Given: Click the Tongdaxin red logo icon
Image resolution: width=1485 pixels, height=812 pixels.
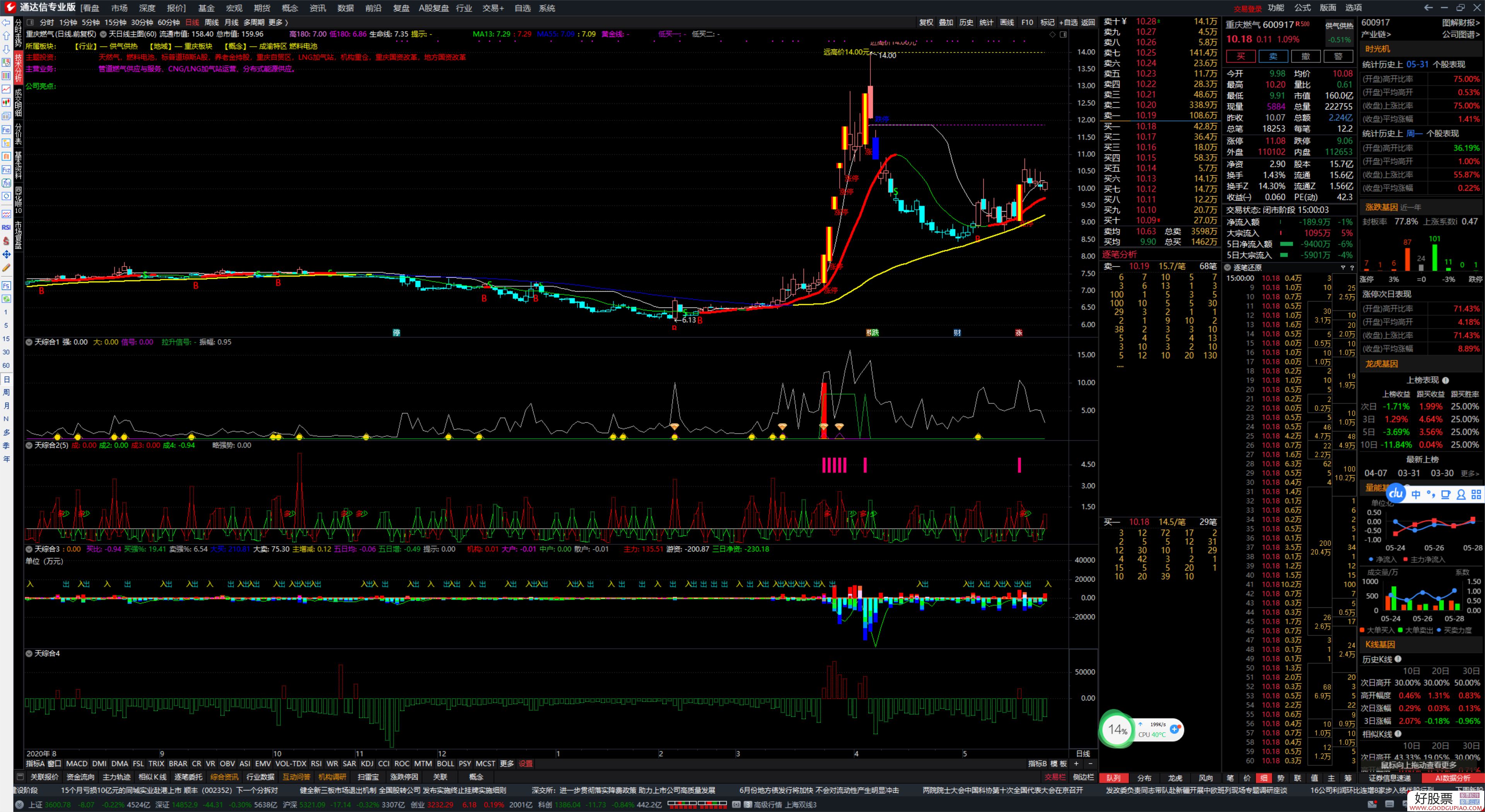Looking at the screenshot, I should click(10, 7).
